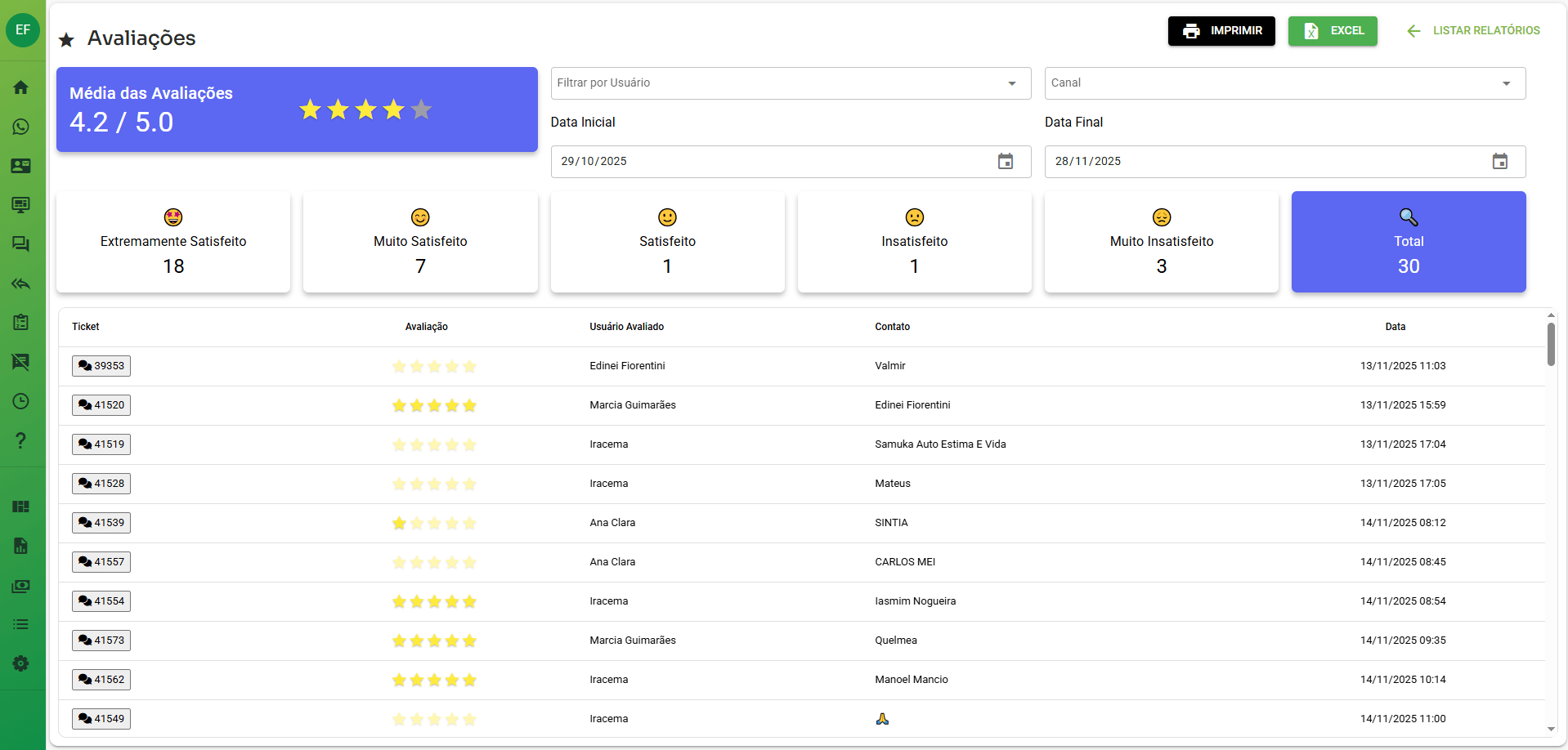Go back via LISTAR RELATÓRIOS link
1568x750 pixels.
tap(1473, 31)
